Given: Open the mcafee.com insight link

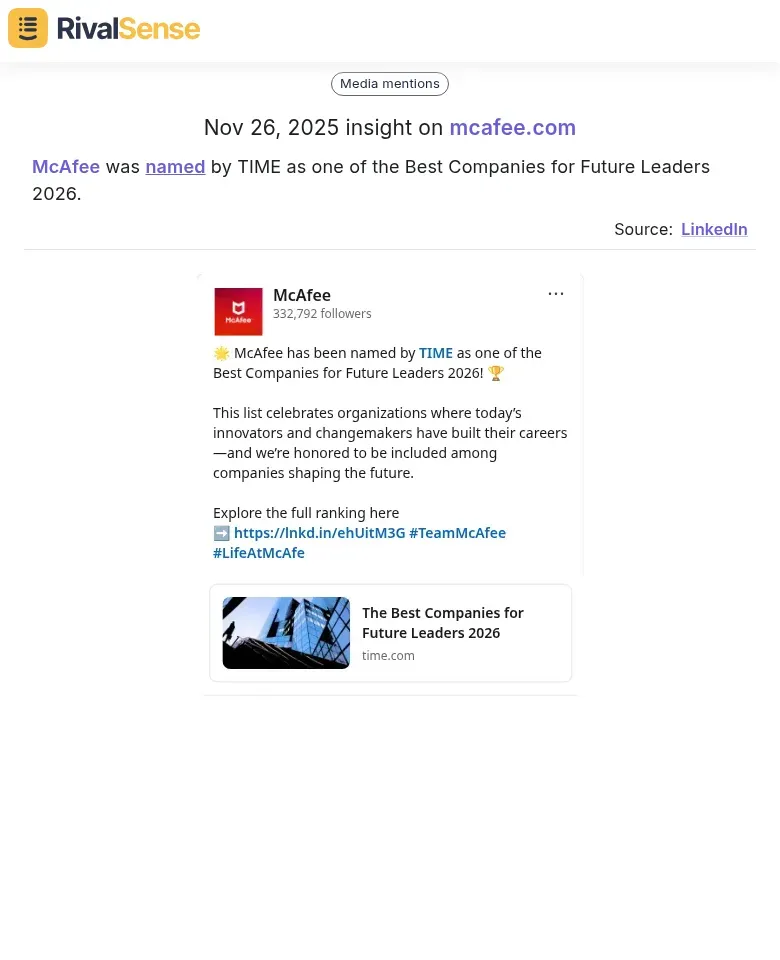Looking at the screenshot, I should click(512, 128).
